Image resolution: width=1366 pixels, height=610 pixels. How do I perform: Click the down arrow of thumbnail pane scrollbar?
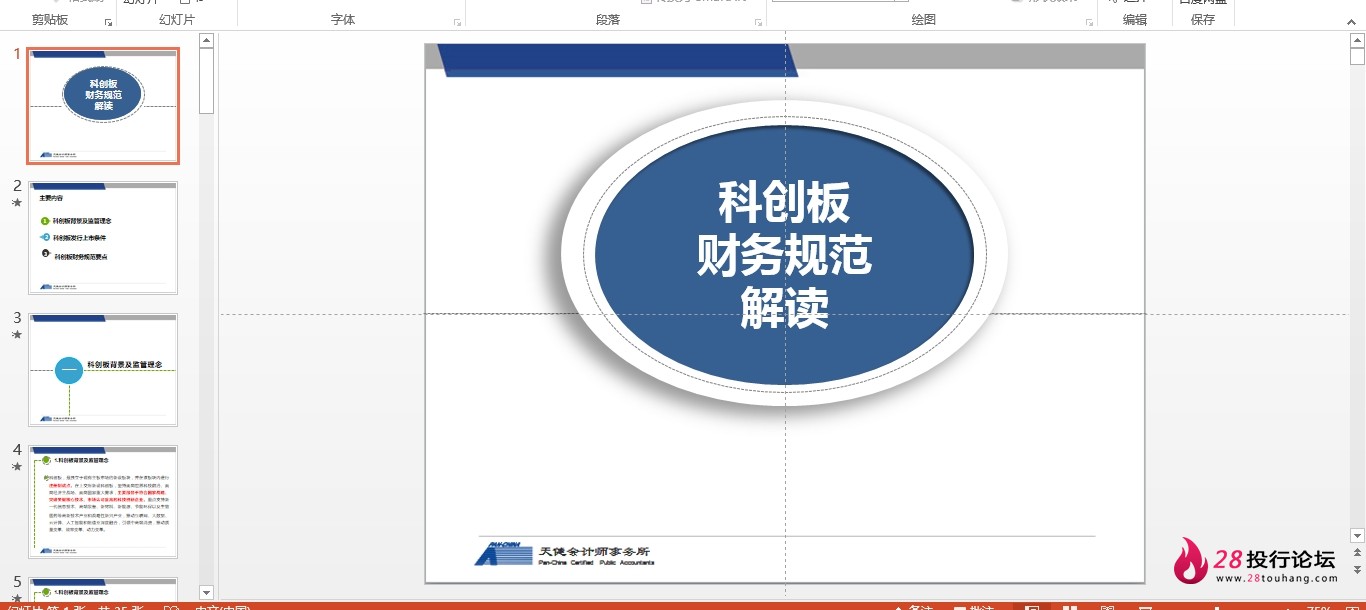[x=207, y=592]
